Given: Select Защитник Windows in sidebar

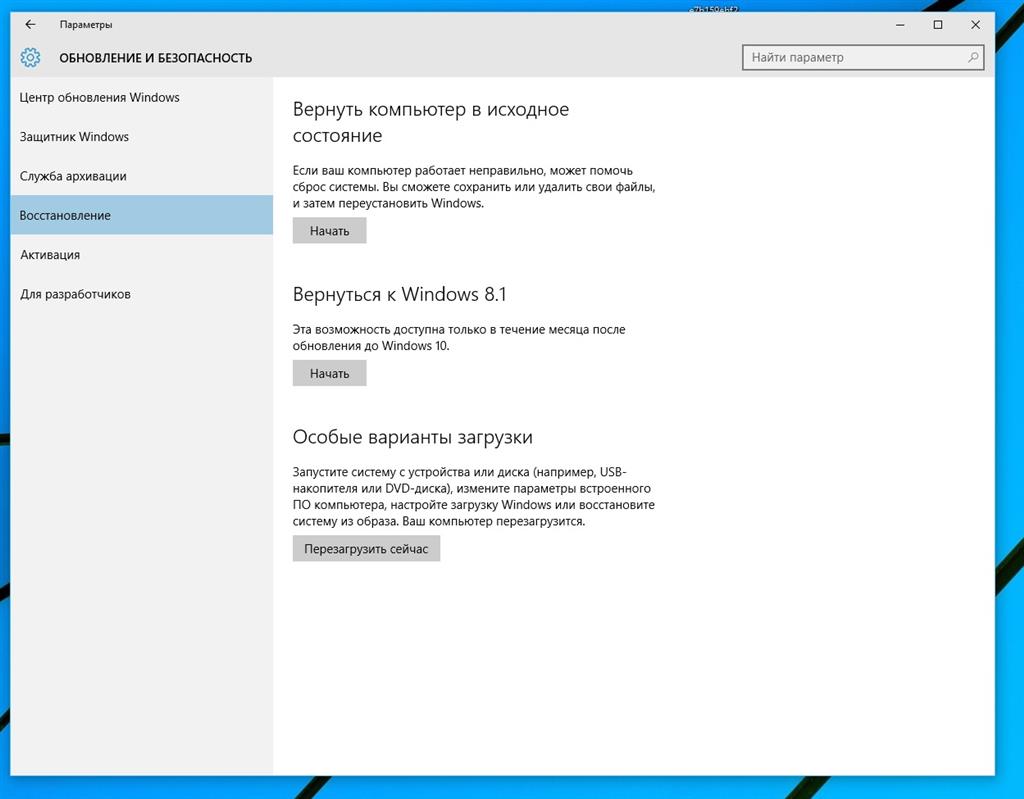Looking at the screenshot, I should pyautogui.click(x=142, y=137).
